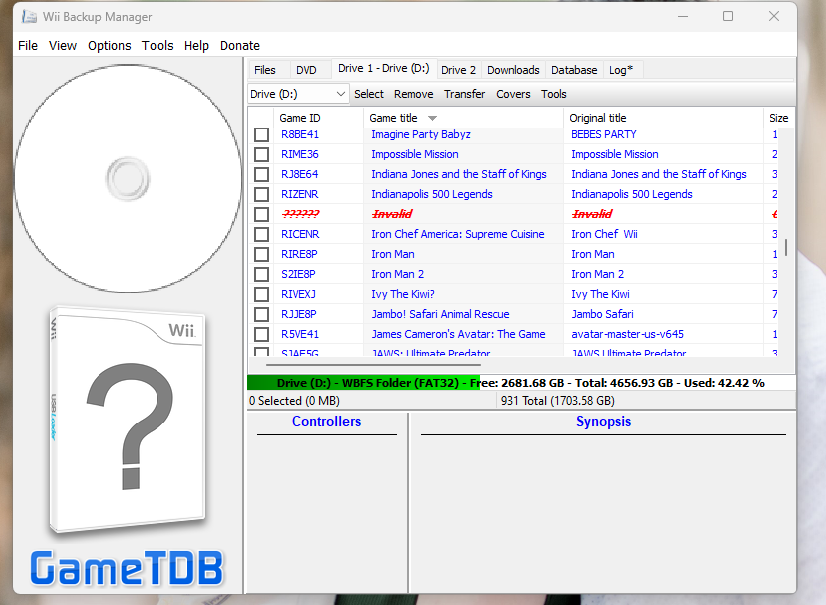Check the Jambo! Safari Animal Rescue checkbox
The image size is (826, 605).
click(x=261, y=315)
